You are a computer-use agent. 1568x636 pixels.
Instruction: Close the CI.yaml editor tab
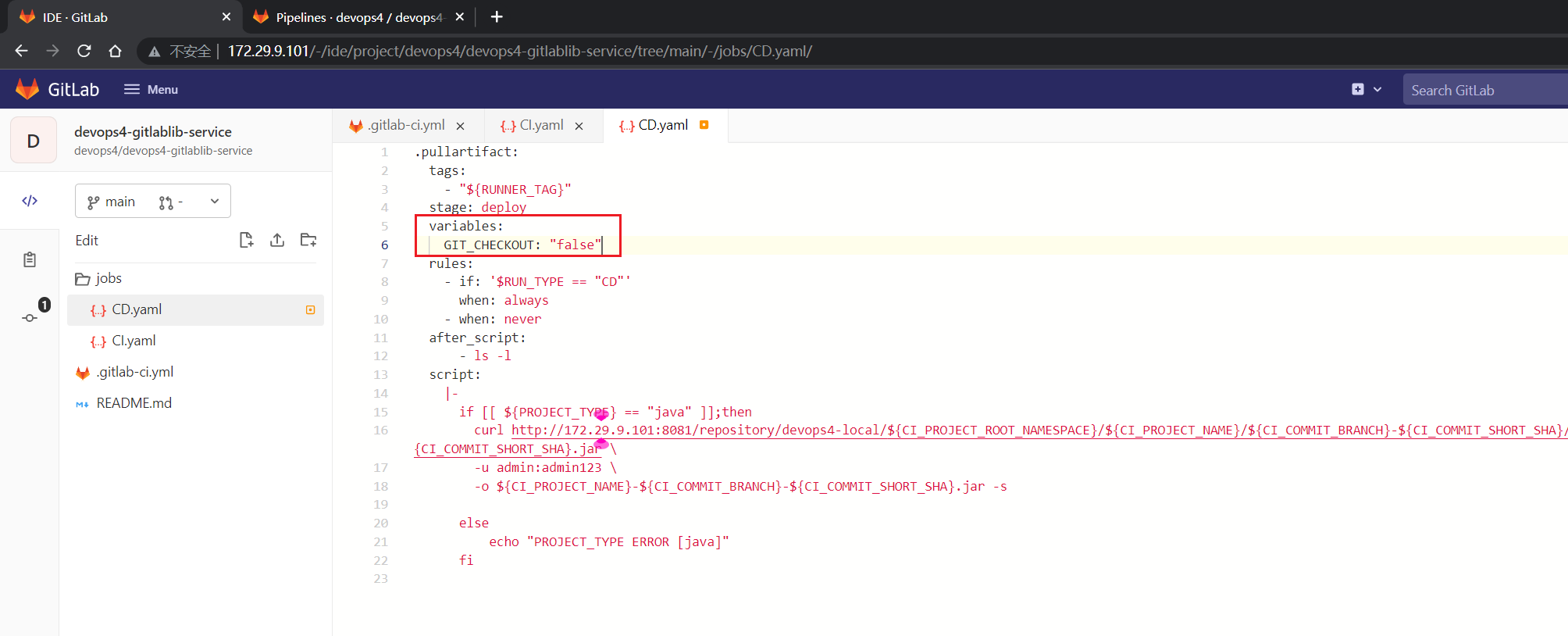tap(579, 126)
